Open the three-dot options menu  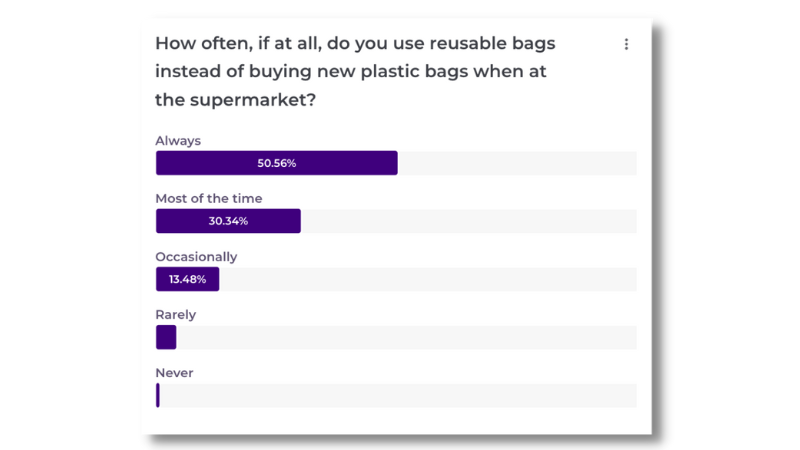(626, 44)
